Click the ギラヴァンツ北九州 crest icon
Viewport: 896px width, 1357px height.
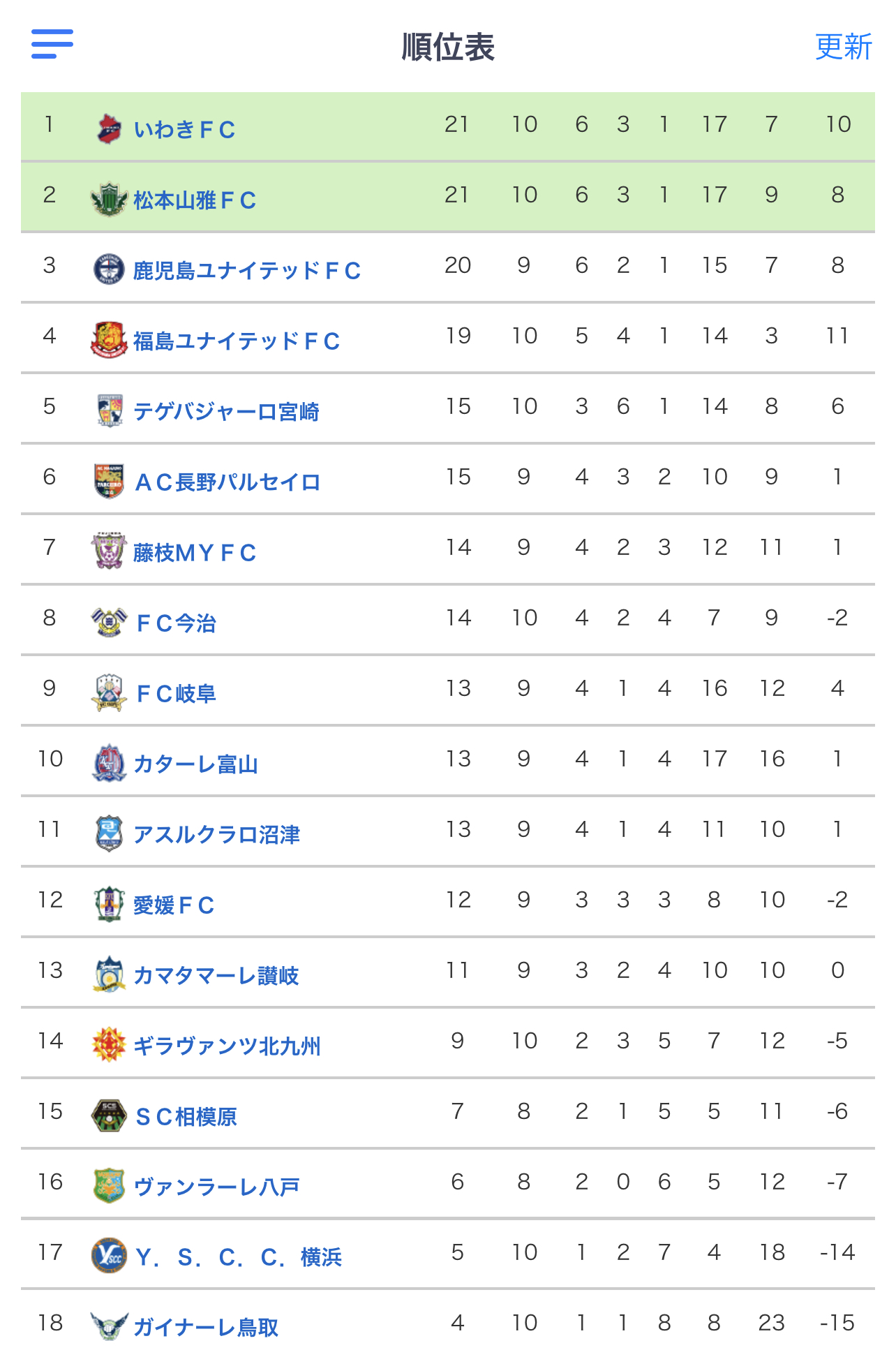[109, 1045]
